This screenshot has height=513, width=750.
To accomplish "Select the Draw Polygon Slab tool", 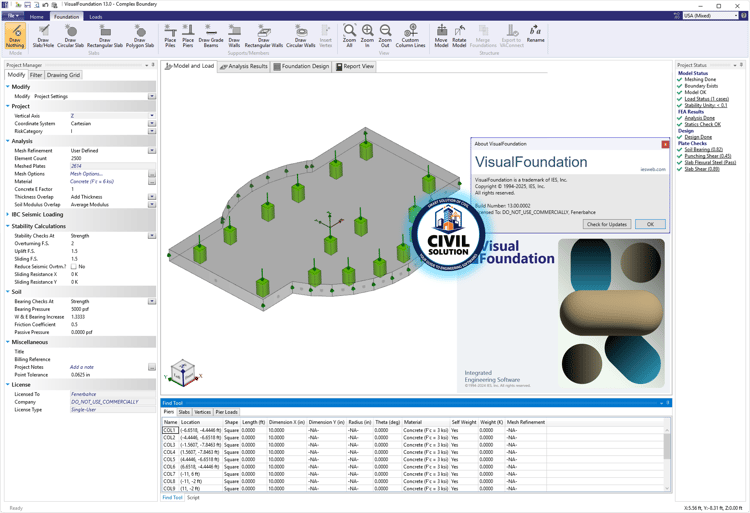I will 140,36.
